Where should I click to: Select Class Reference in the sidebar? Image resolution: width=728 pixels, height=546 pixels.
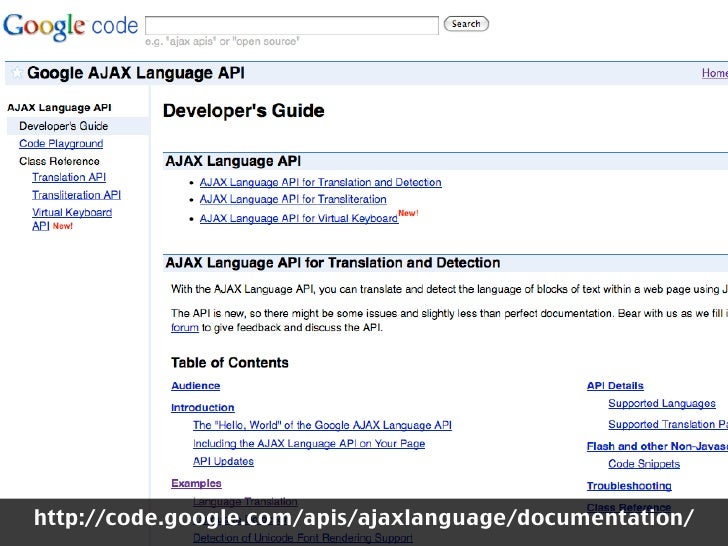click(x=59, y=161)
